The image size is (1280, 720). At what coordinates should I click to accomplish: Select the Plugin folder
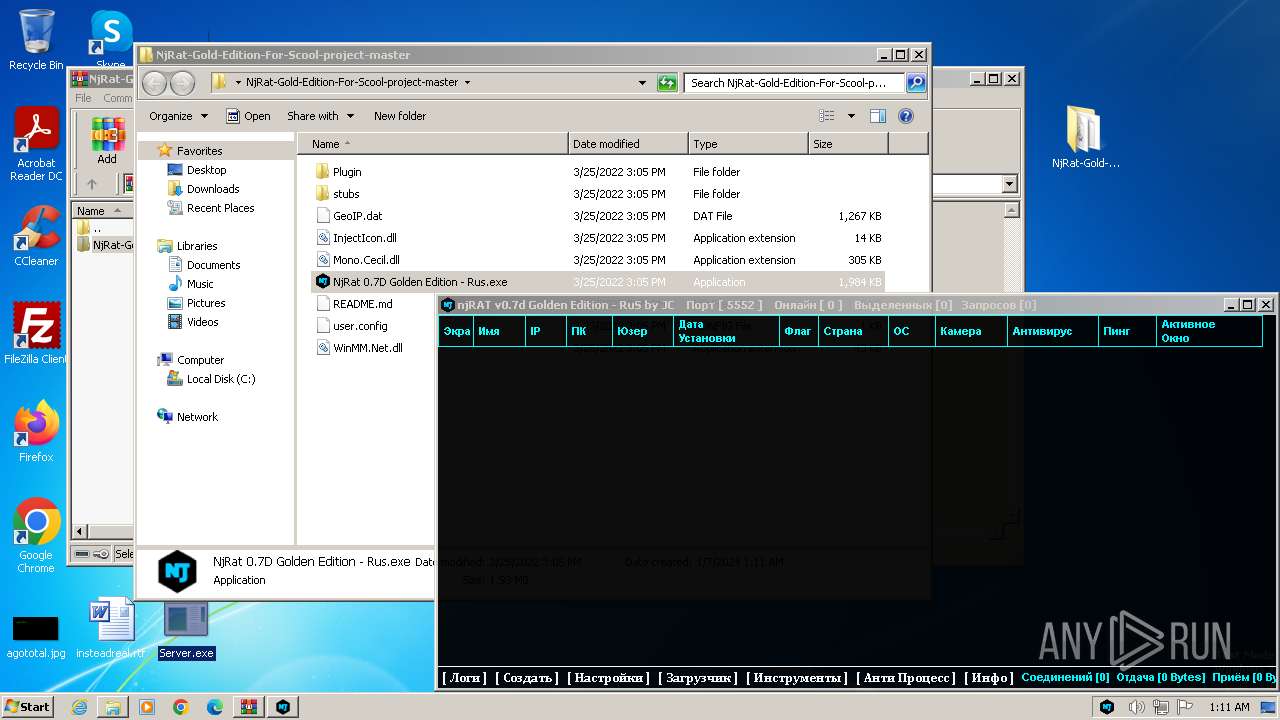[x=348, y=172]
